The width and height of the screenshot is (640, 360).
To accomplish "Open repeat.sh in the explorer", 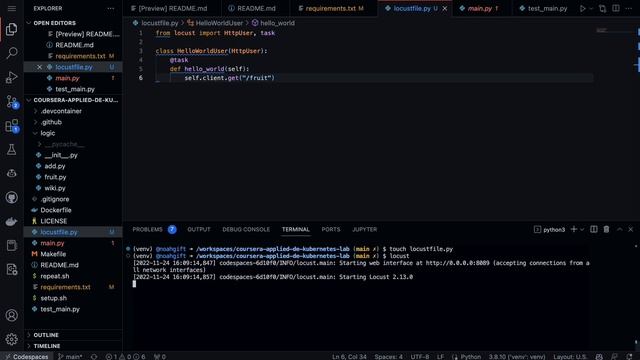I will click(55, 276).
